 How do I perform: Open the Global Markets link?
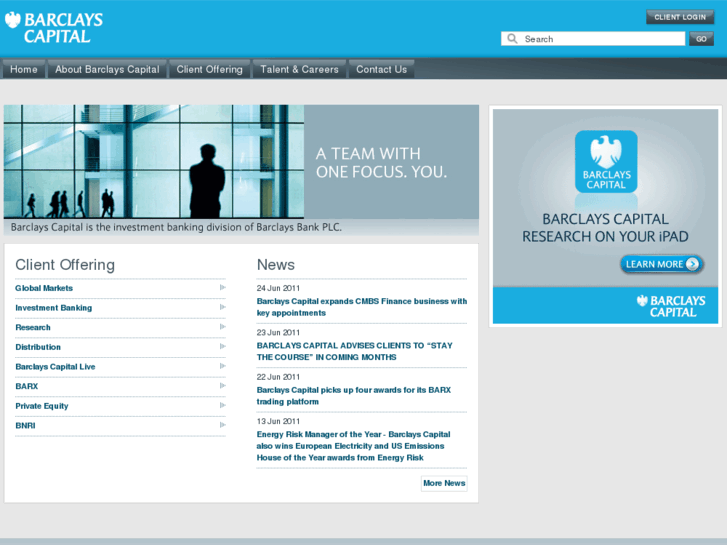pyautogui.click(x=44, y=288)
